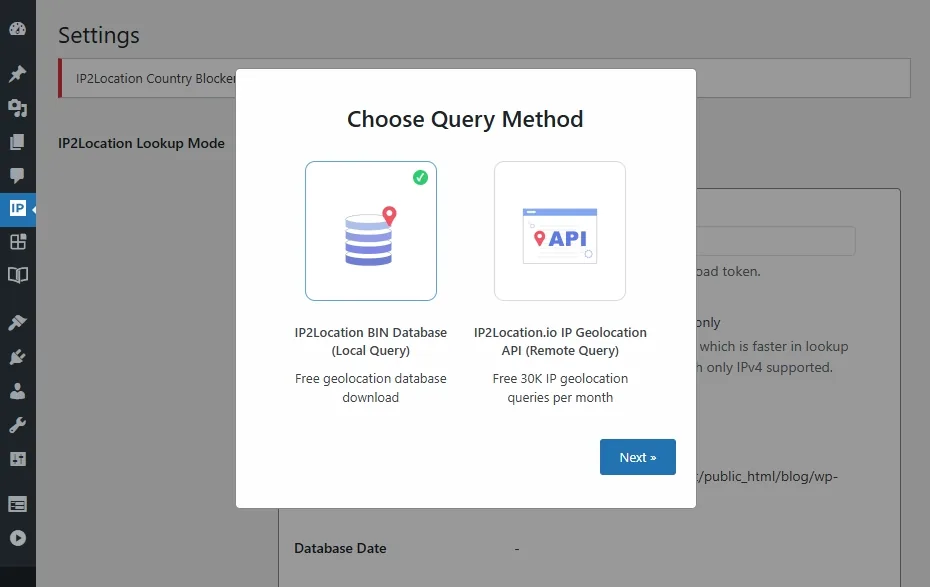
Task: Click "IP2Location.io IP Geolocation API (Remote Query)" label
Action: 560,342
